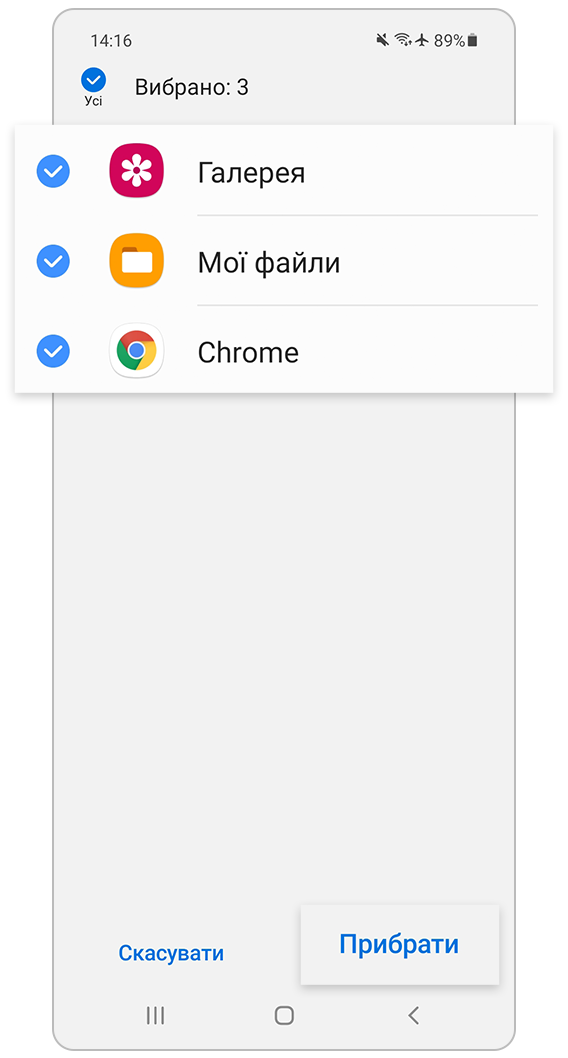Uncheck the Галерея checkbox
568x1058 pixels.
click(53, 171)
